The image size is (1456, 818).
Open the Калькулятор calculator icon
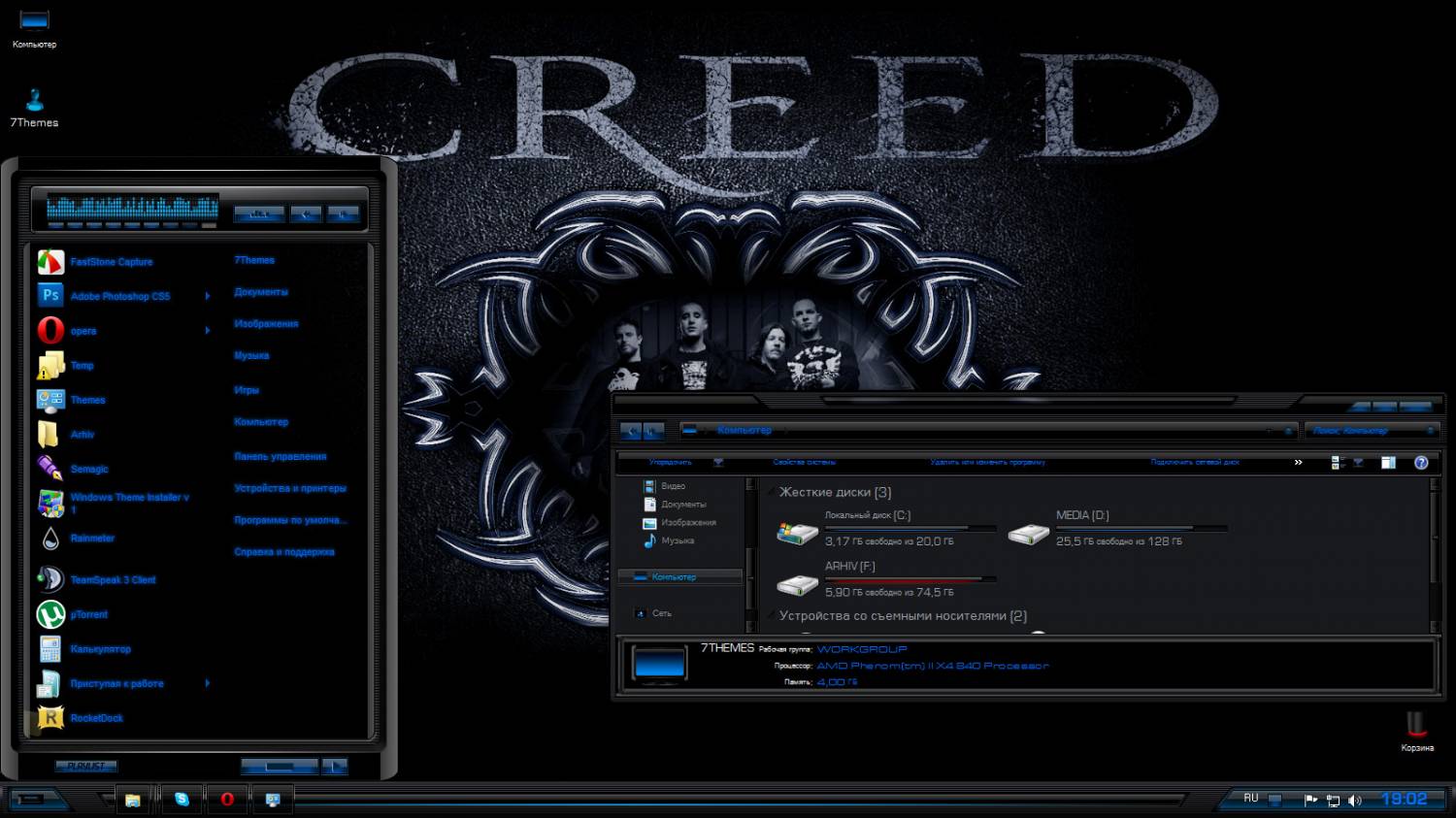(50, 649)
